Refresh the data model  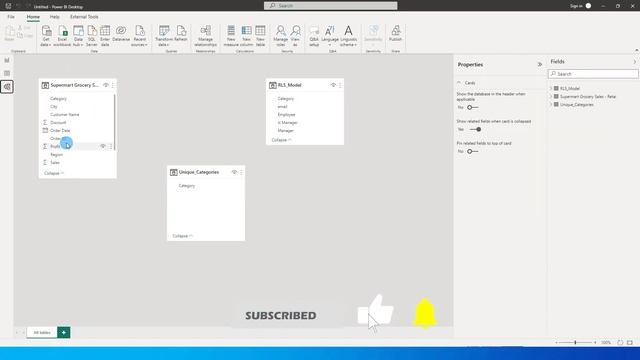click(181, 34)
